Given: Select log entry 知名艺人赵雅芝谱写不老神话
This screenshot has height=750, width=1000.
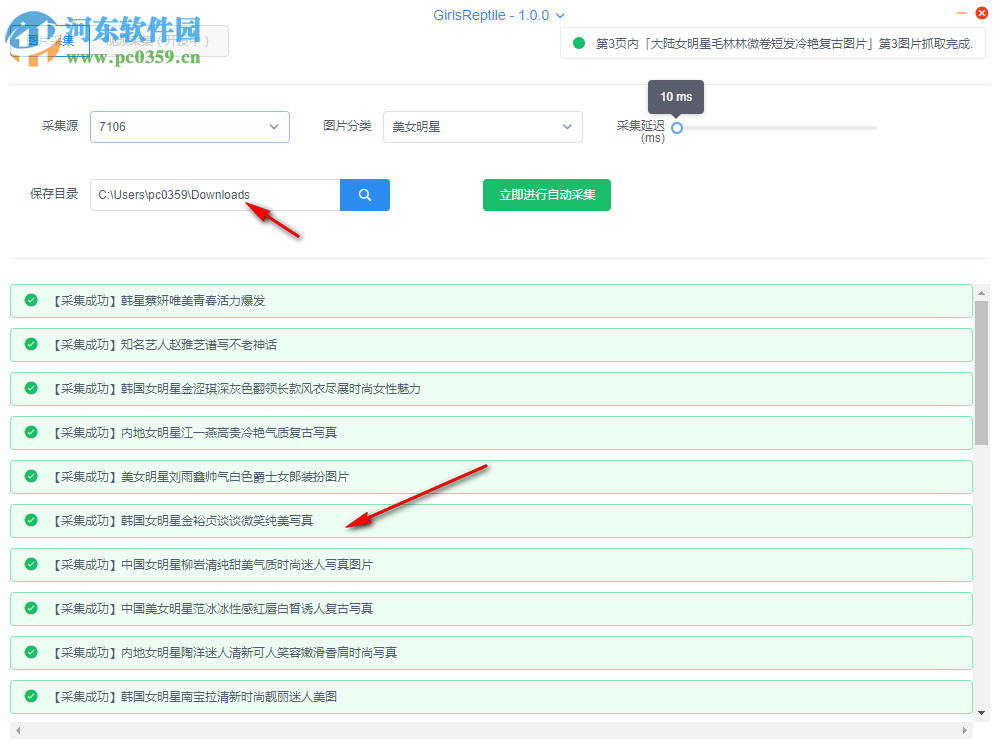Looking at the screenshot, I should pos(491,345).
